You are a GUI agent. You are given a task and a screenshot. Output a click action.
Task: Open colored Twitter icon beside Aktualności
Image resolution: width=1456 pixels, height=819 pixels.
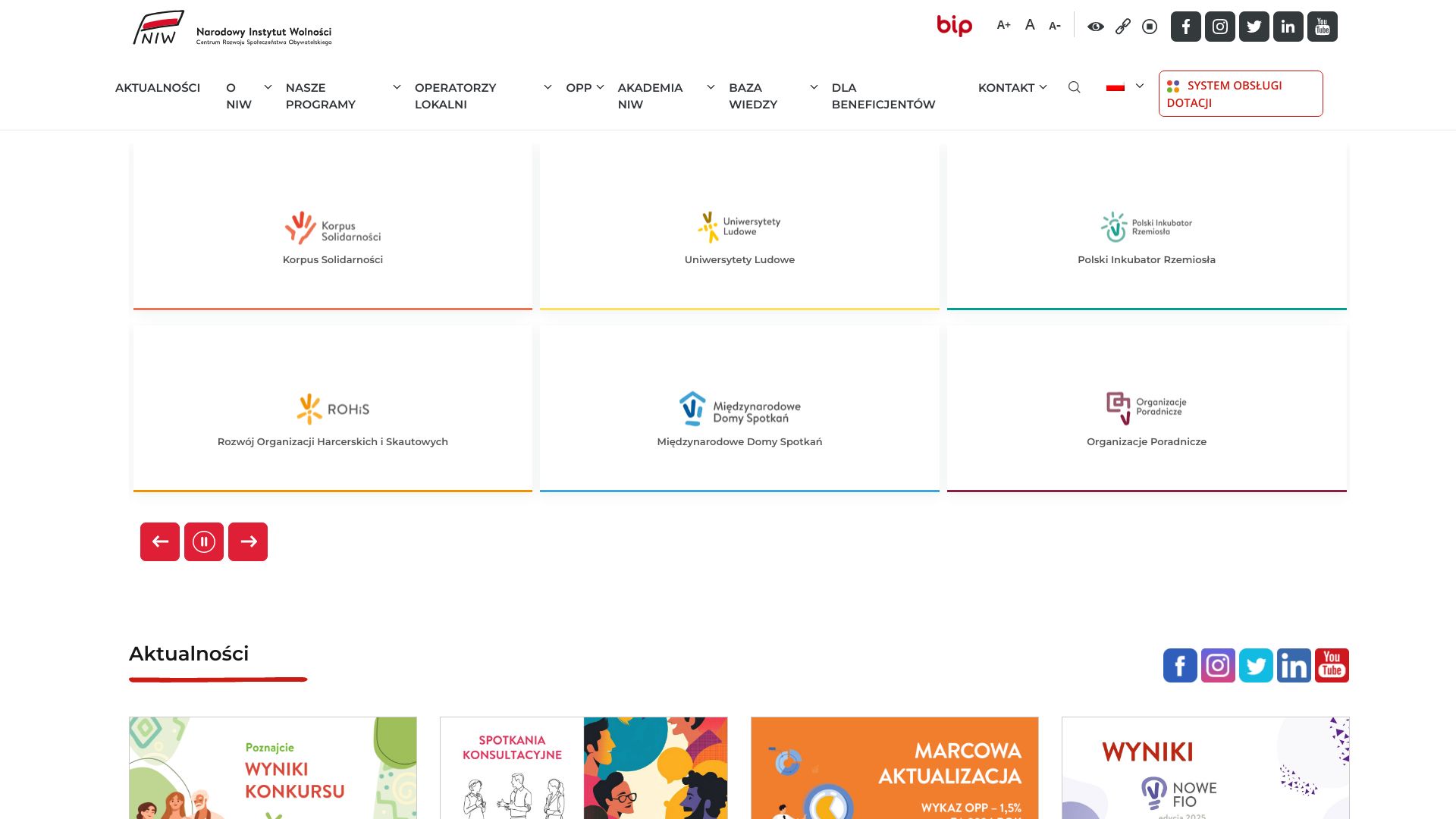click(x=1256, y=666)
